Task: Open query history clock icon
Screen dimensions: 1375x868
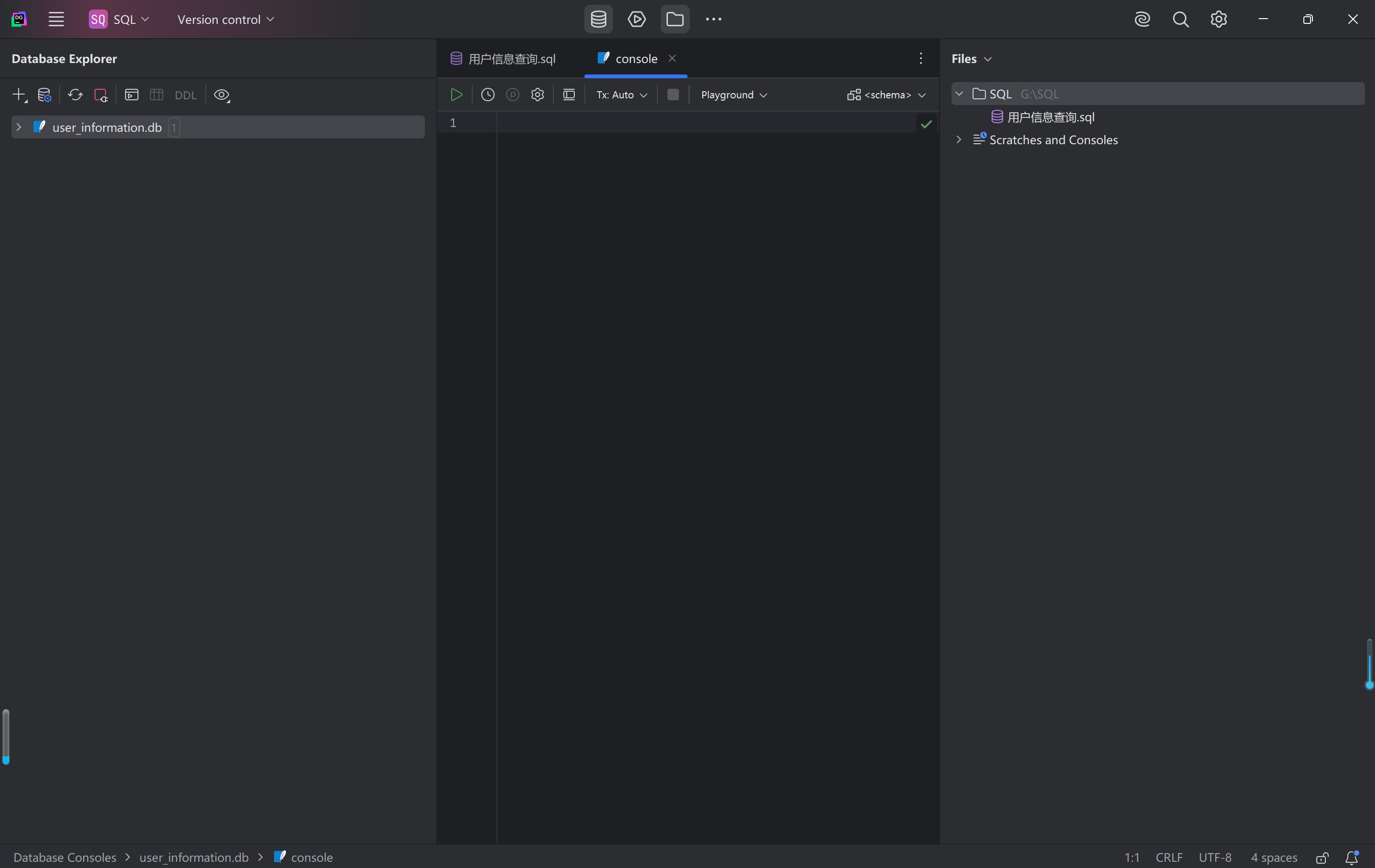Action: click(487, 95)
